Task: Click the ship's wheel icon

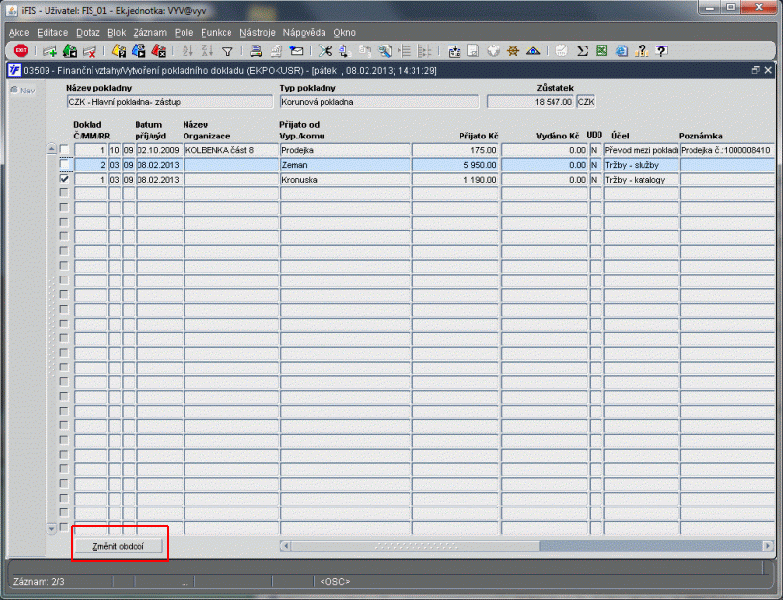Action: 513,51
